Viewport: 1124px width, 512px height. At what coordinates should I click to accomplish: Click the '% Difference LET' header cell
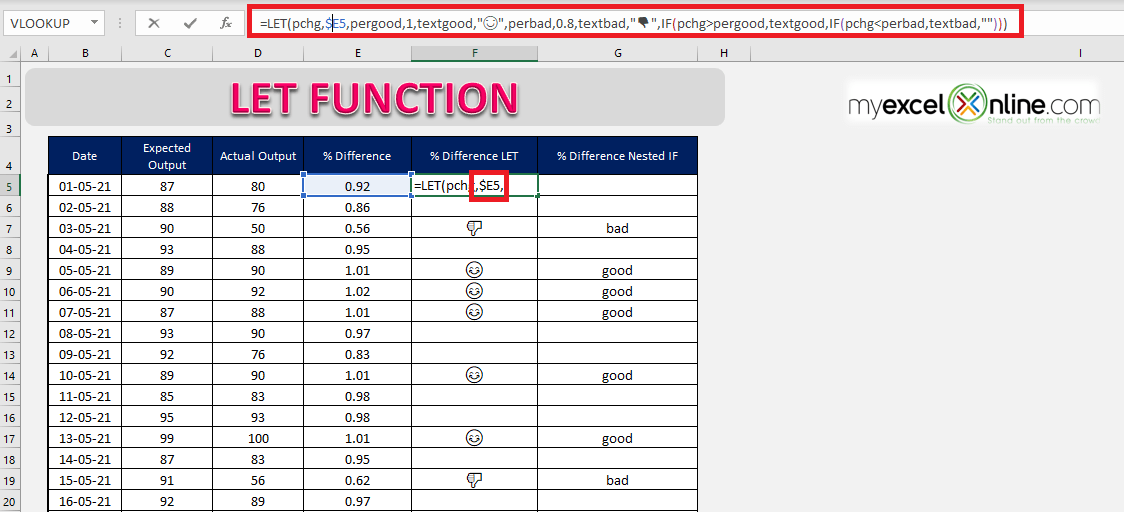(475, 156)
